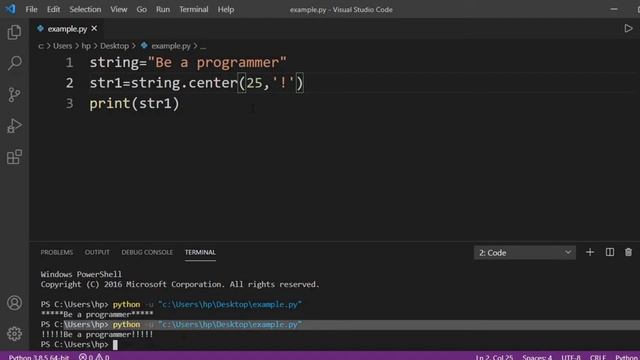640x360 pixels.
Task: Open the Help menu
Action: [226, 9]
